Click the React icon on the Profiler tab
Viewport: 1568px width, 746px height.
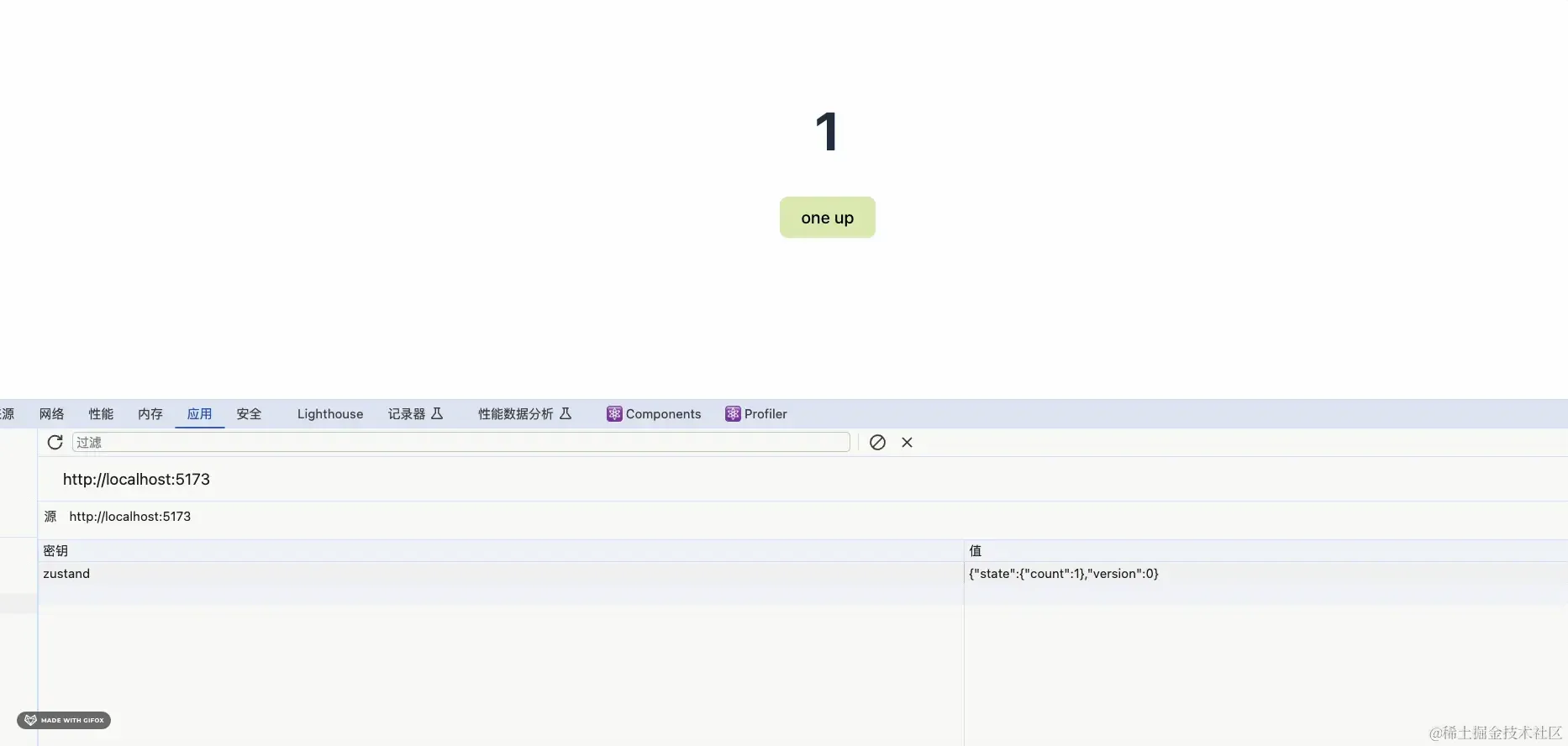pos(733,413)
